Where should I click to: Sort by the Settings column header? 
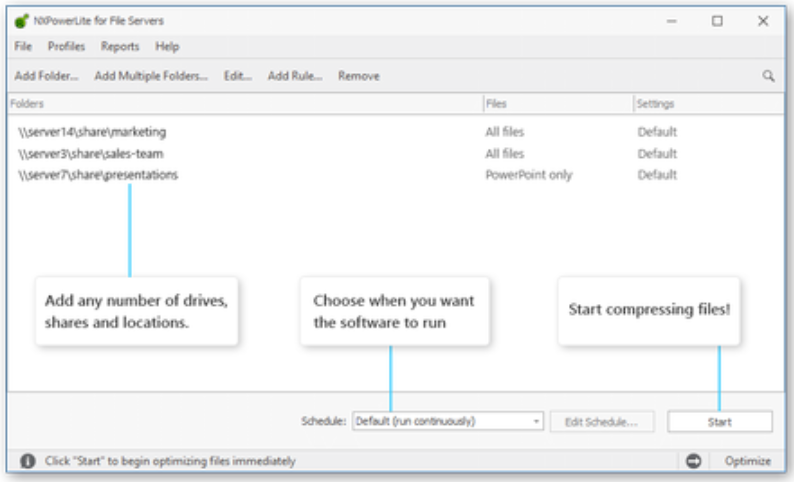coord(709,104)
